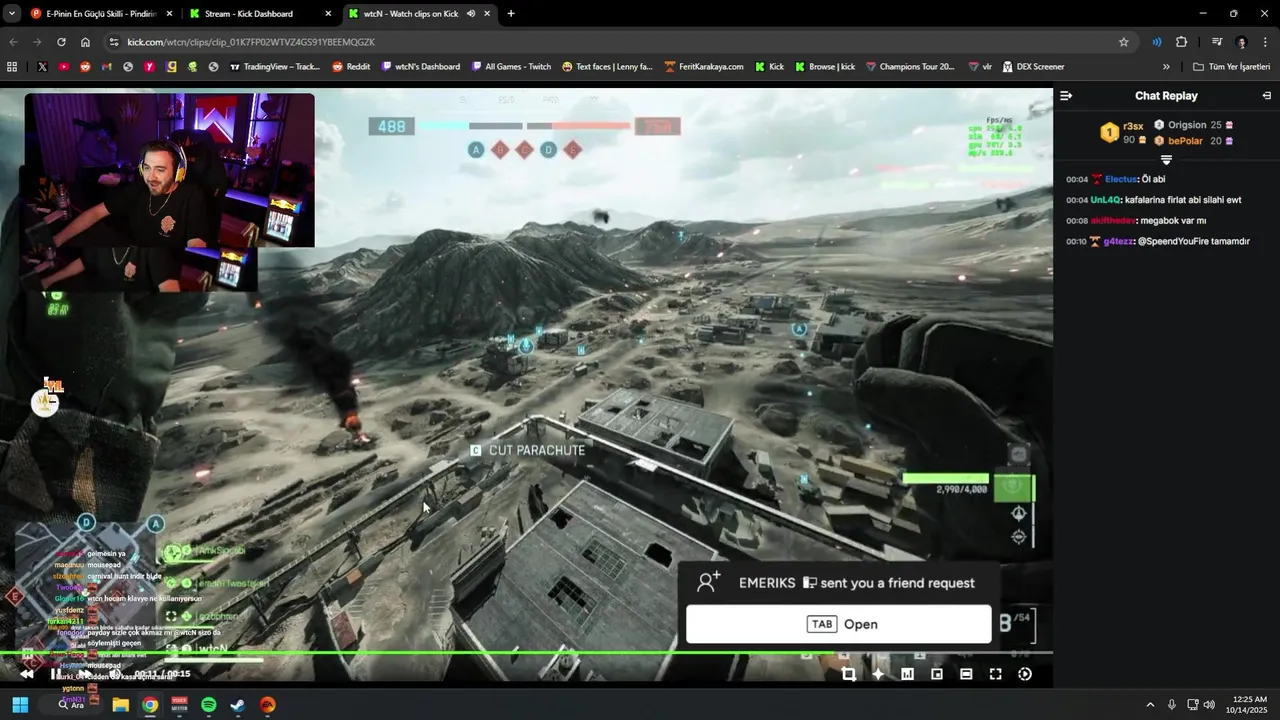The width and height of the screenshot is (1280, 720).
Task: Click the webcam overlay in the video
Action: click(x=169, y=170)
